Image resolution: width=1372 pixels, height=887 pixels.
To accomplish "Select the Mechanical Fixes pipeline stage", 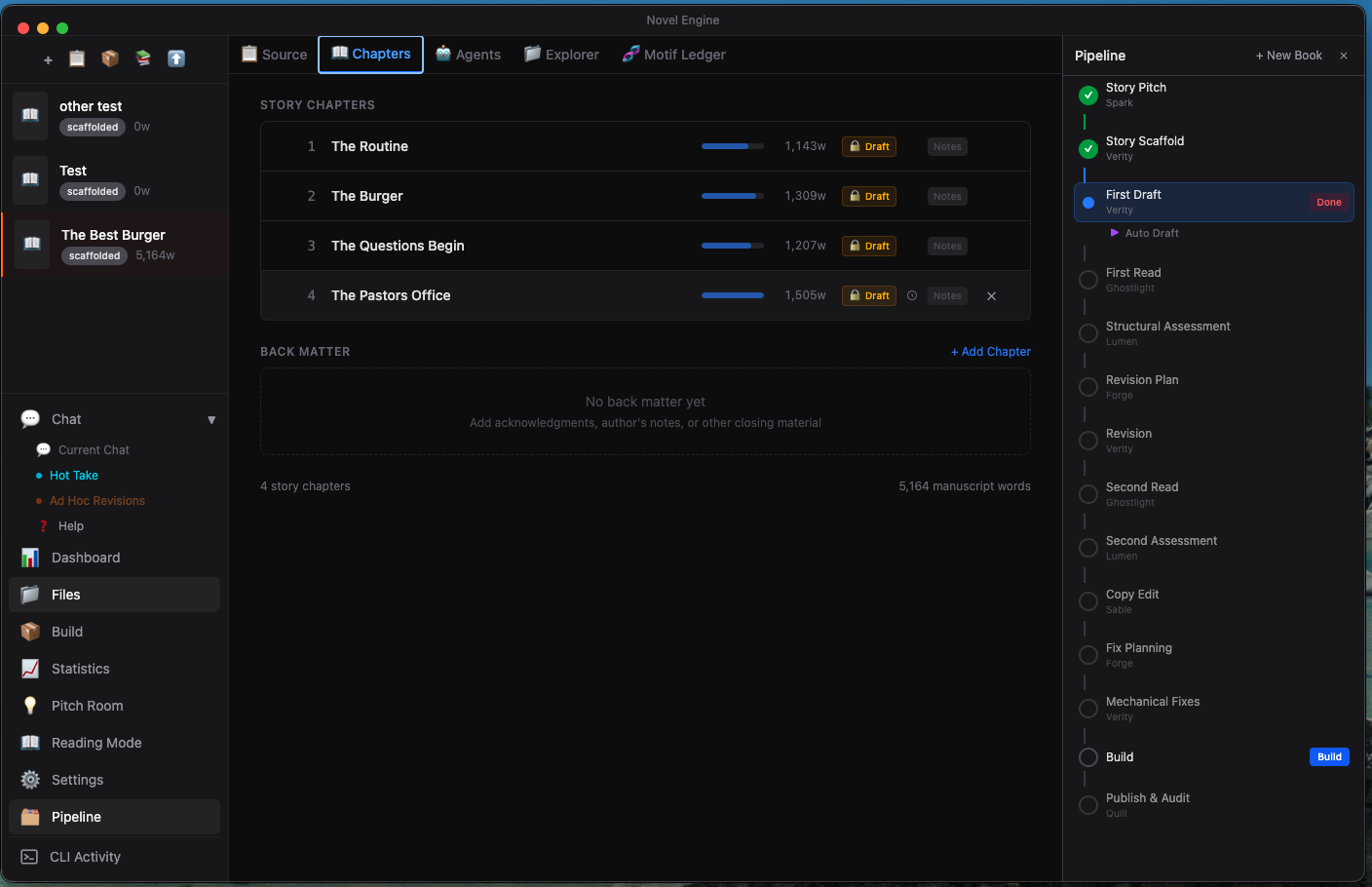I will point(1153,709).
